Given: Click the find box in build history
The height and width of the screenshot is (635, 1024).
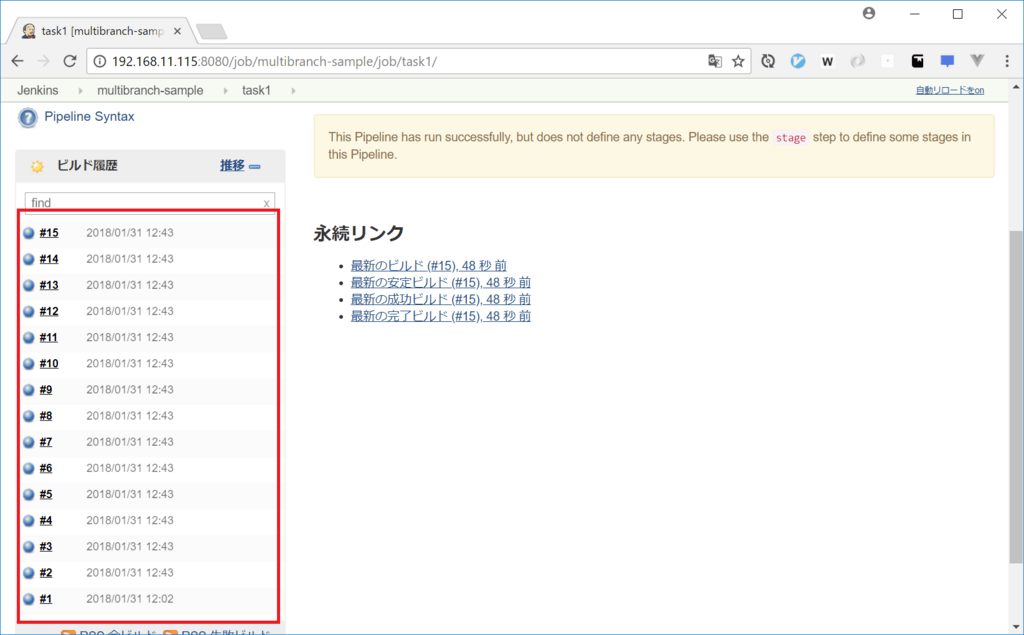Looking at the screenshot, I should pyautogui.click(x=143, y=202).
